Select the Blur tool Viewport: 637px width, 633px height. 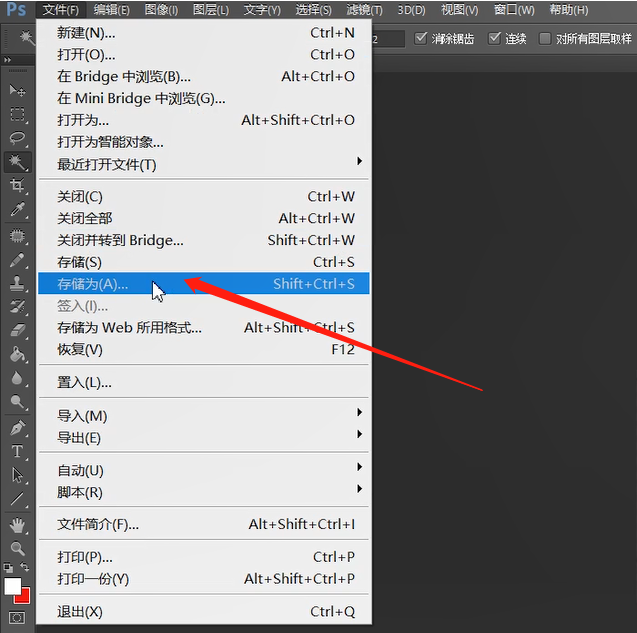click(17, 378)
